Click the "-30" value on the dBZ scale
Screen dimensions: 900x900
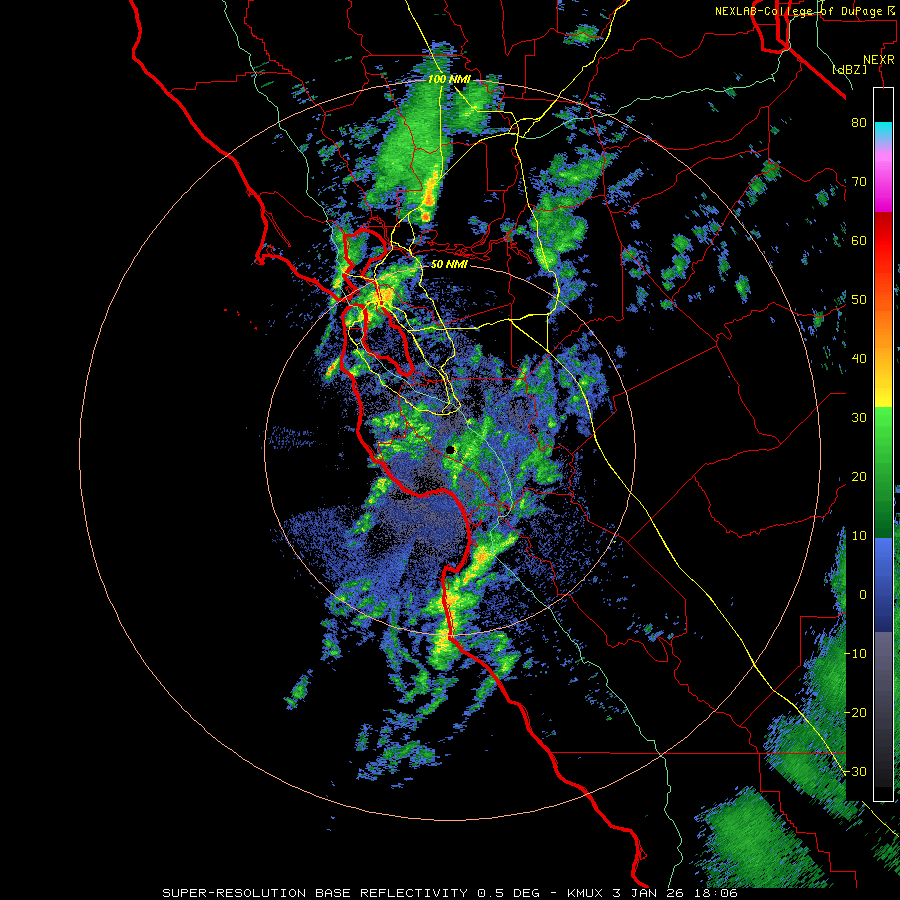point(855,772)
